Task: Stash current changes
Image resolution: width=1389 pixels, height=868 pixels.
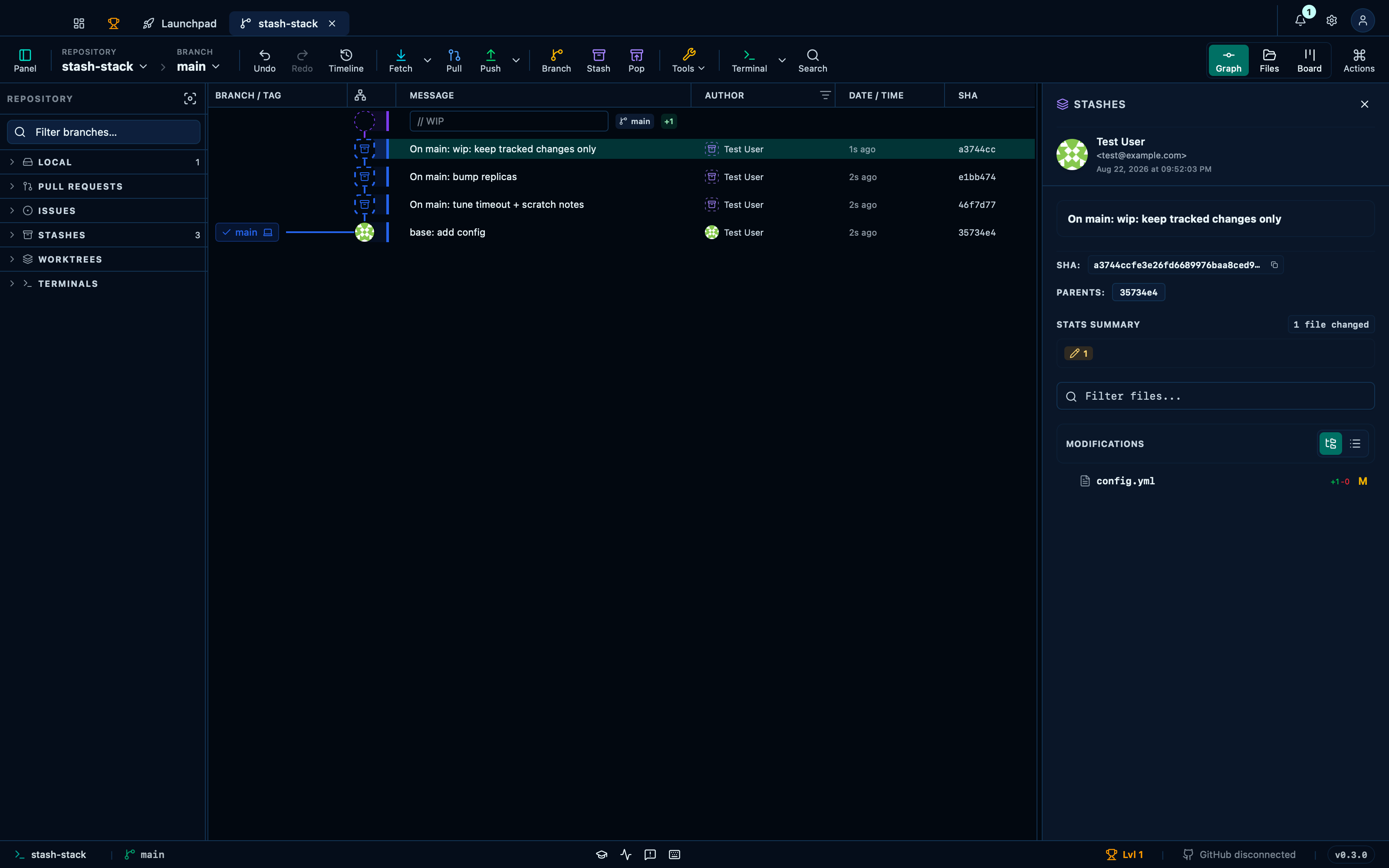Action: click(599, 60)
